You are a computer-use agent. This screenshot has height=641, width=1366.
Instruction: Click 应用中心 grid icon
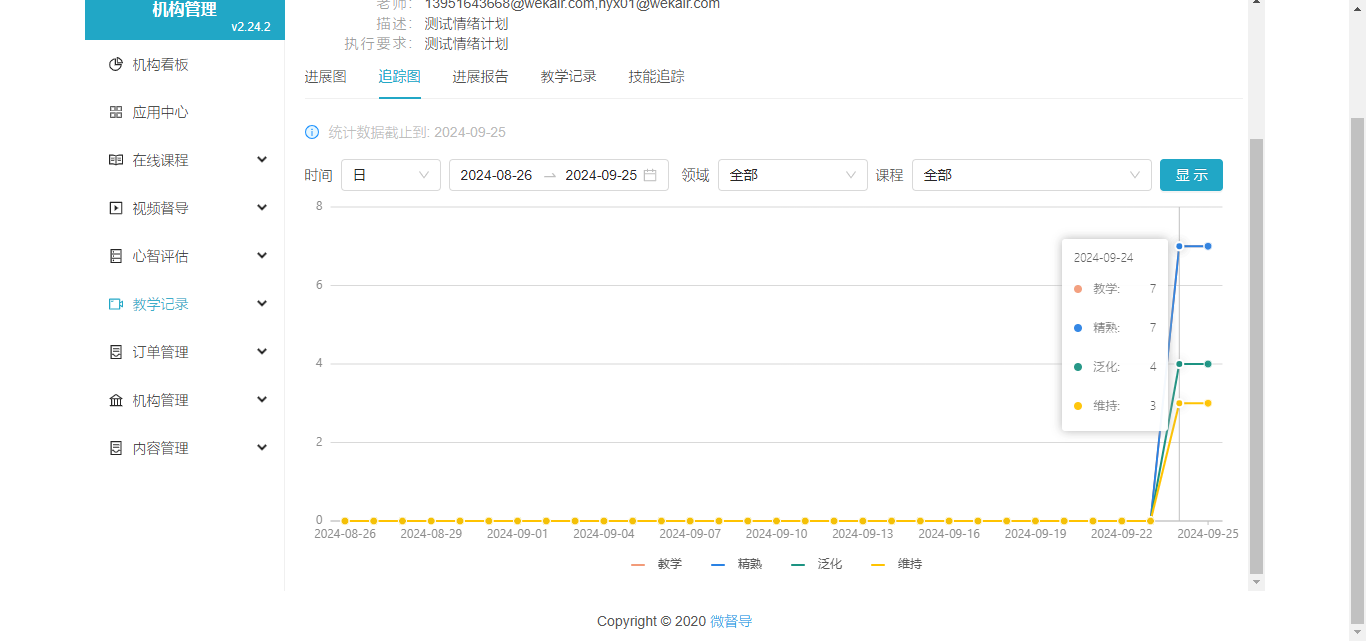(x=116, y=113)
